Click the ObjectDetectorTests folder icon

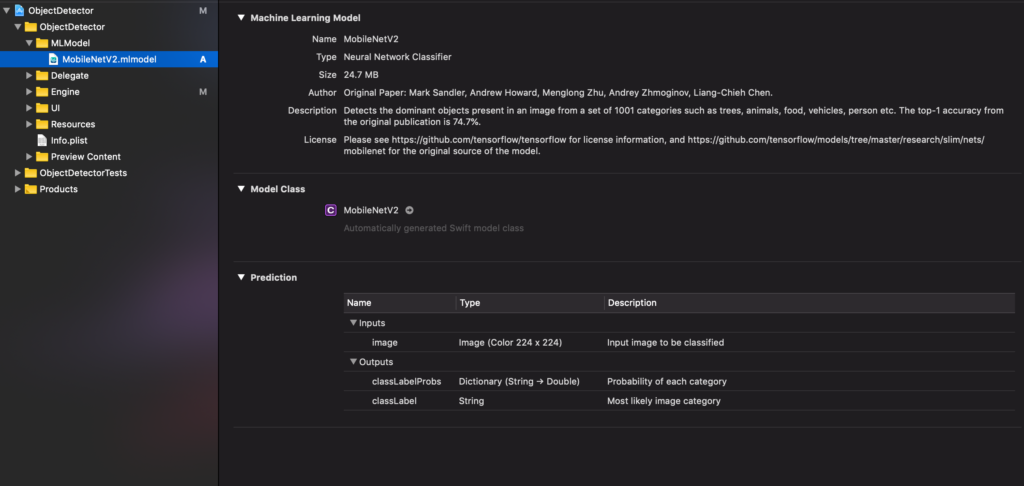pos(30,173)
